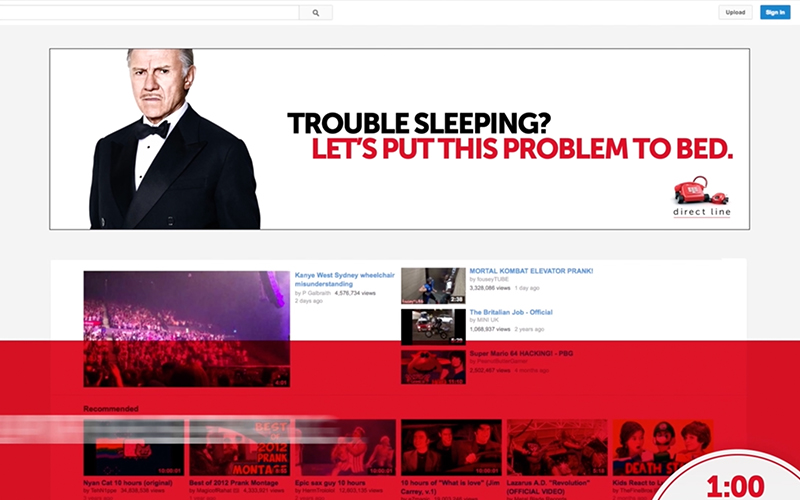Open the Upload button
The width and height of the screenshot is (800, 500).
coord(735,12)
